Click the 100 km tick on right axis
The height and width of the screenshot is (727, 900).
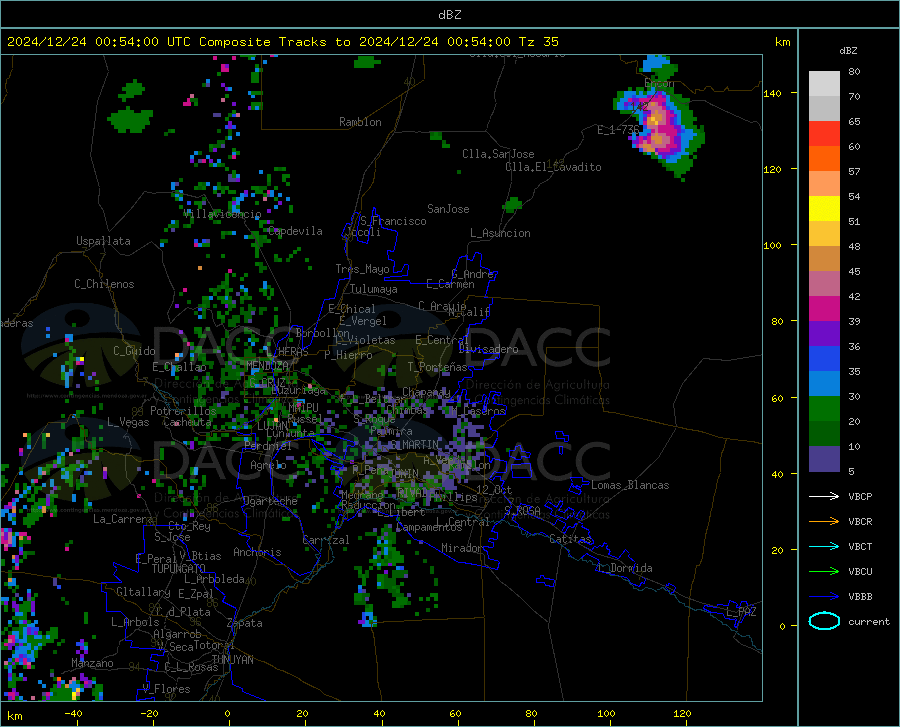point(772,245)
